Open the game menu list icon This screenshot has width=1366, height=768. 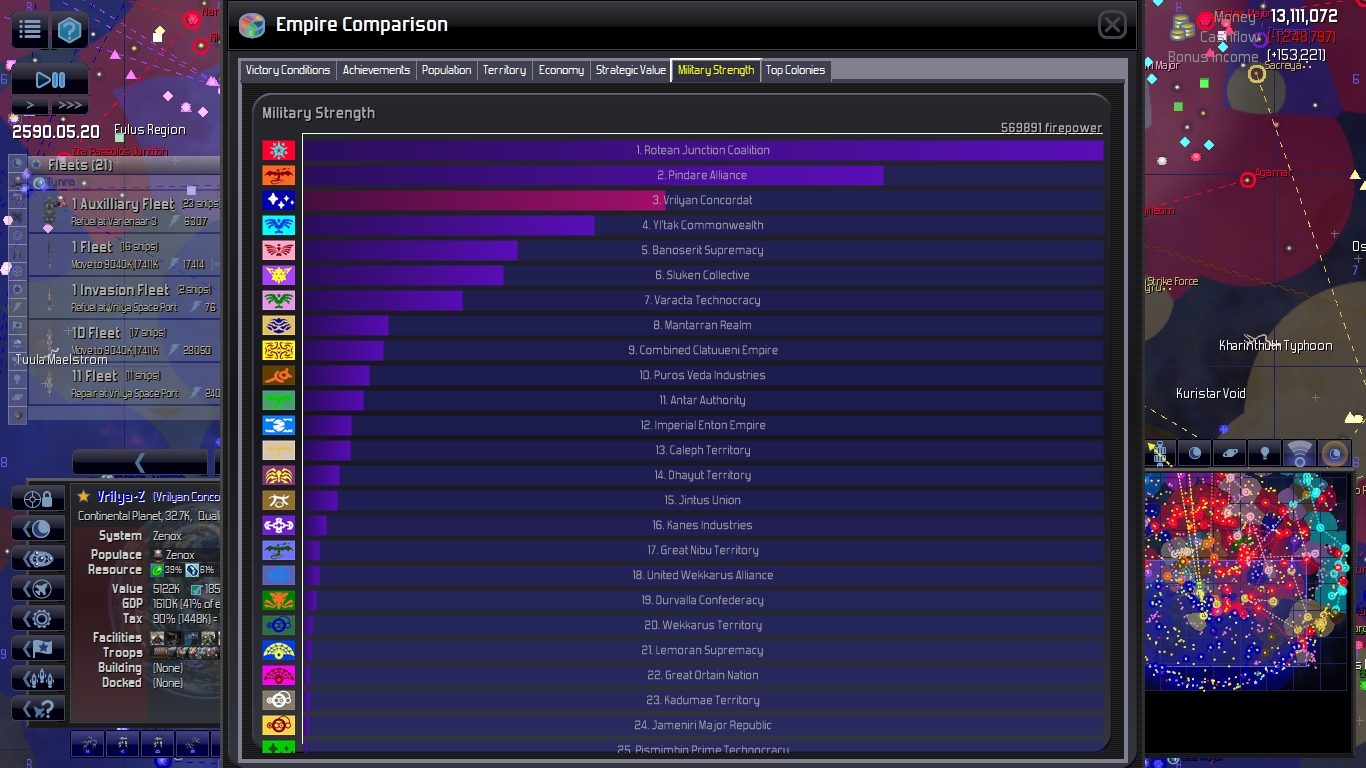tap(30, 31)
